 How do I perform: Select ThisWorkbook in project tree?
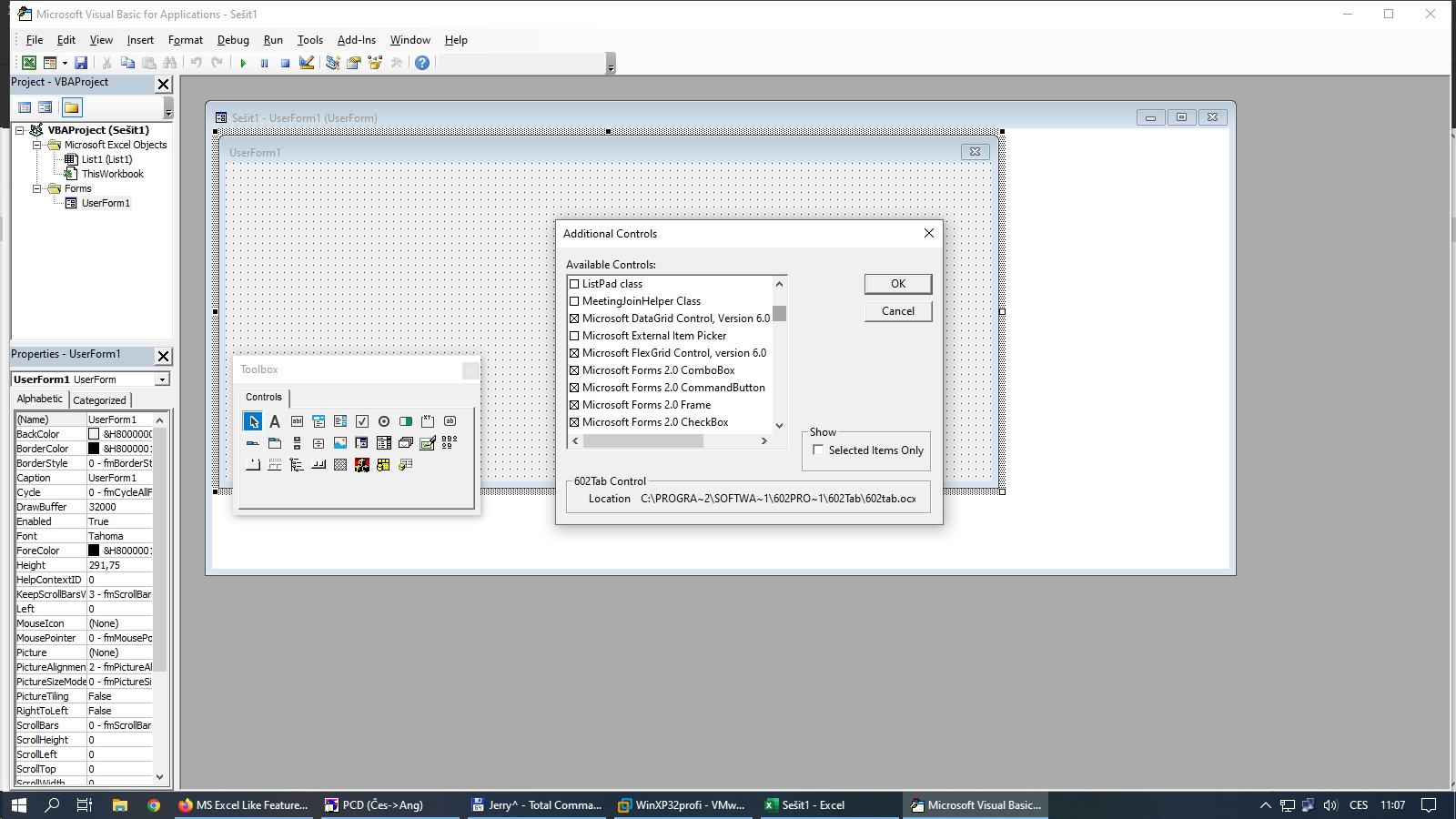pyautogui.click(x=112, y=174)
